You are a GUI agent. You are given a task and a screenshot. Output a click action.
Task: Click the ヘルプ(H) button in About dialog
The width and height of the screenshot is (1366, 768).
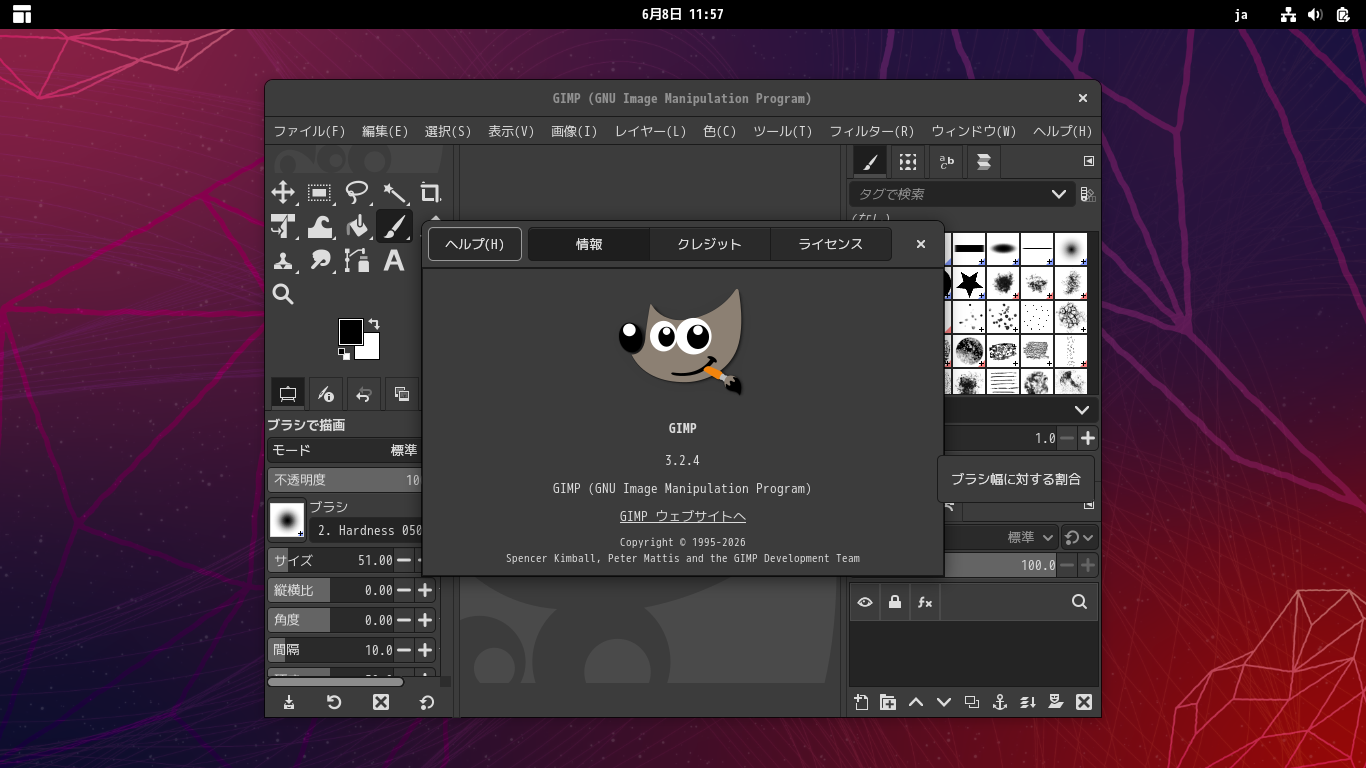[x=475, y=244]
